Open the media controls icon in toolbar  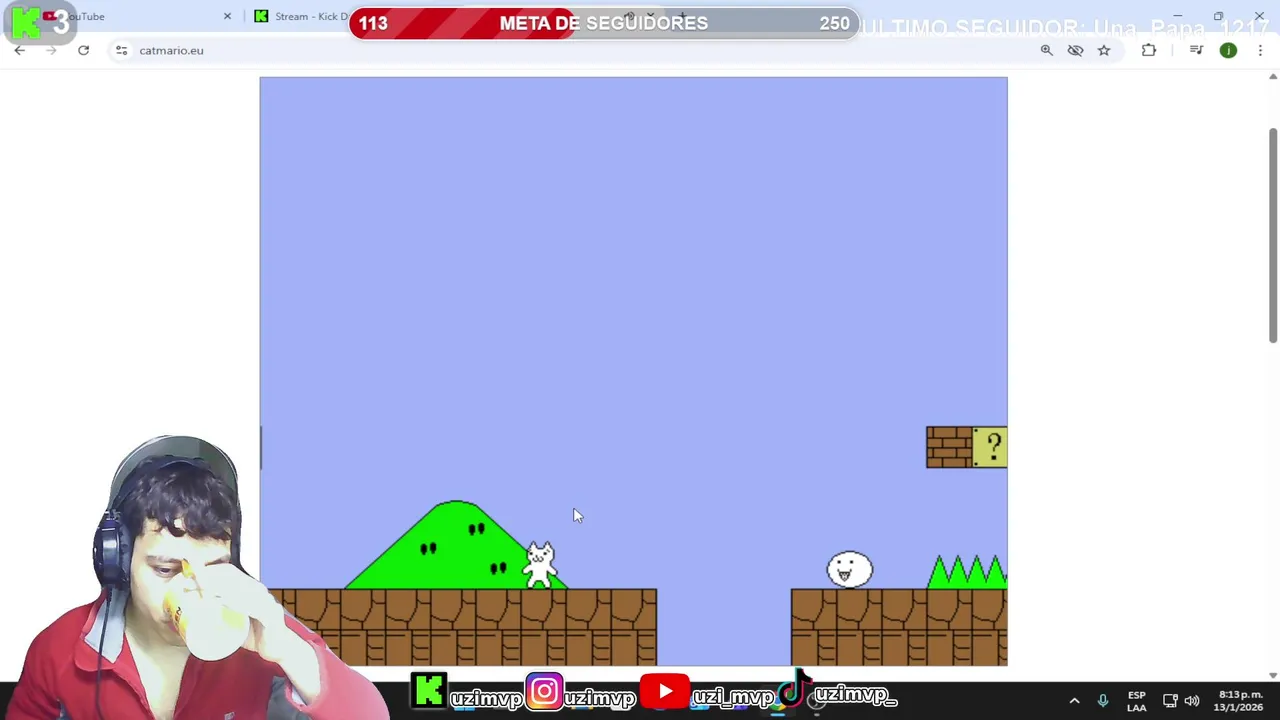point(1196,50)
